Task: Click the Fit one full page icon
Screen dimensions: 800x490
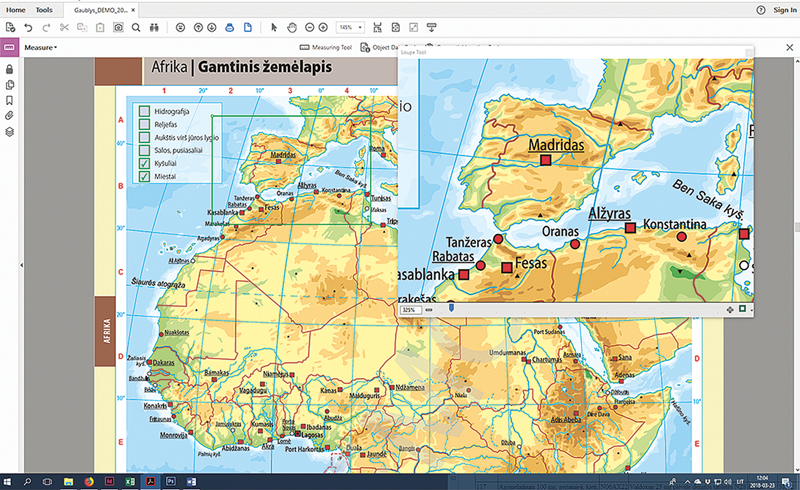Action: pos(395,28)
